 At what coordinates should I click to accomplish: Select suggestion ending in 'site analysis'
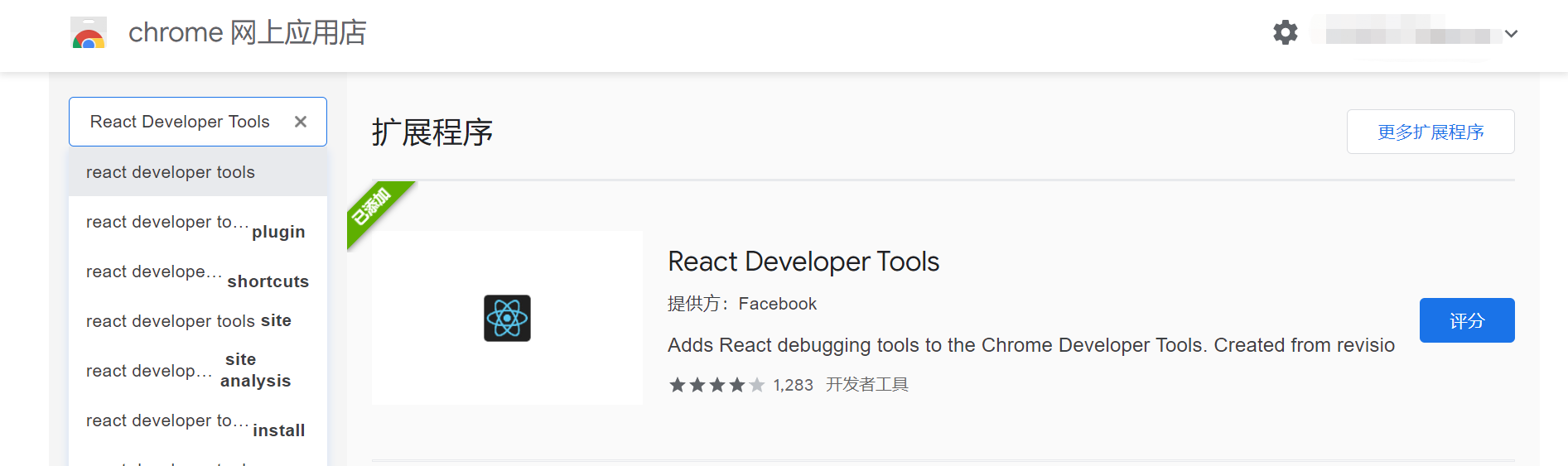click(198, 371)
